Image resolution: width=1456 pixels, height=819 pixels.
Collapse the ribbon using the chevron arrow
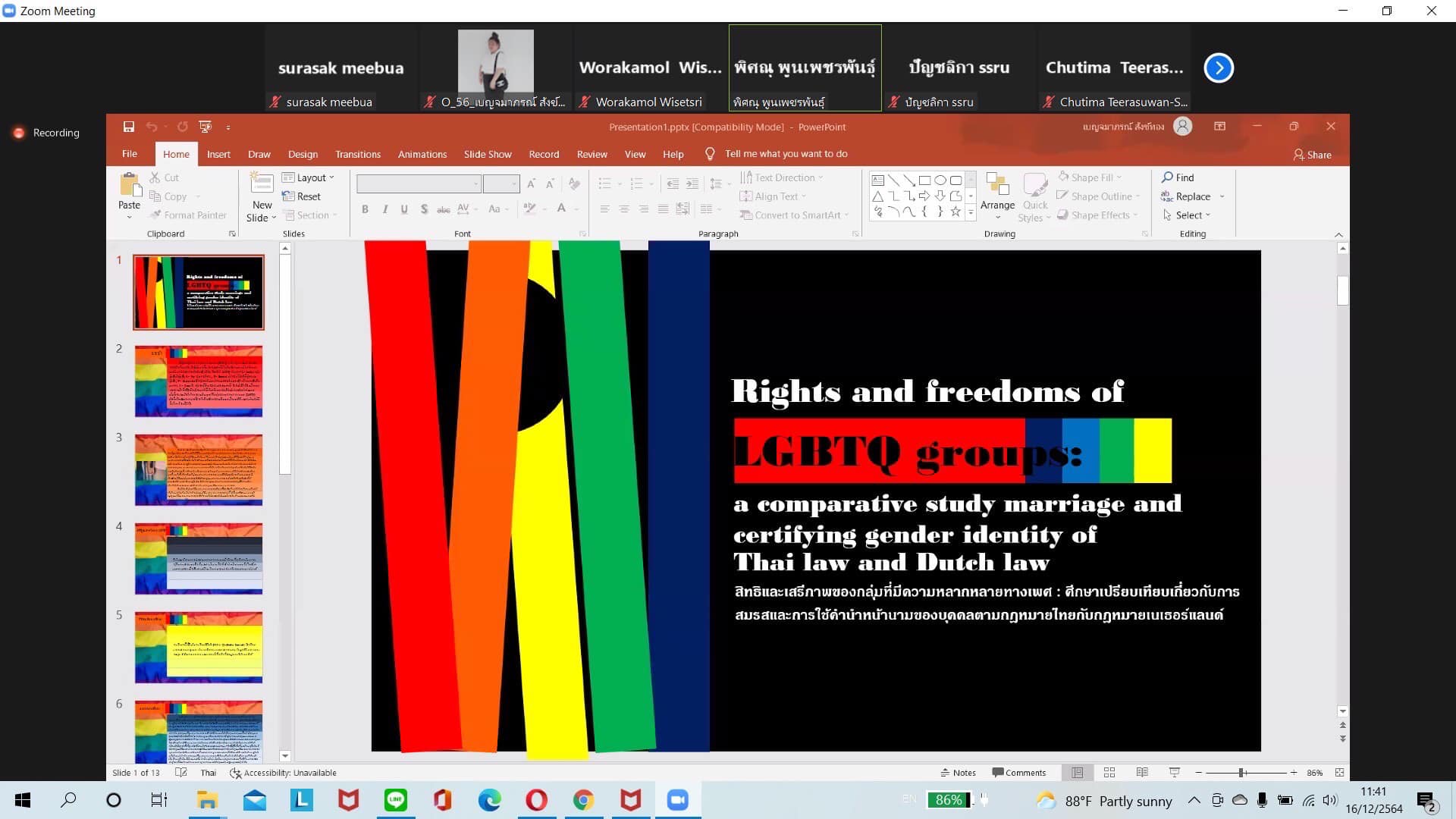[1338, 234]
